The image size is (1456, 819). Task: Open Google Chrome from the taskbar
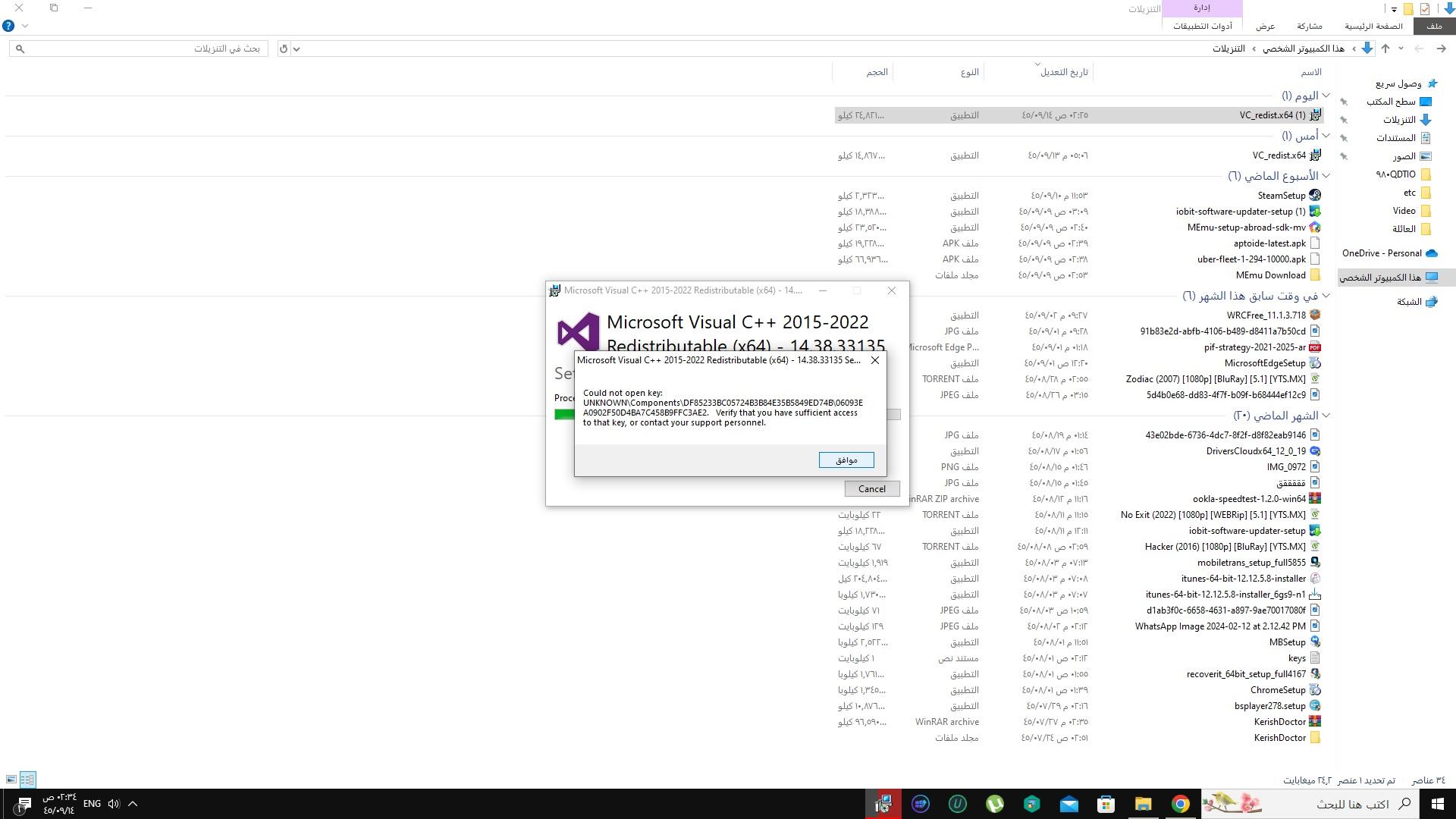[x=1180, y=804]
